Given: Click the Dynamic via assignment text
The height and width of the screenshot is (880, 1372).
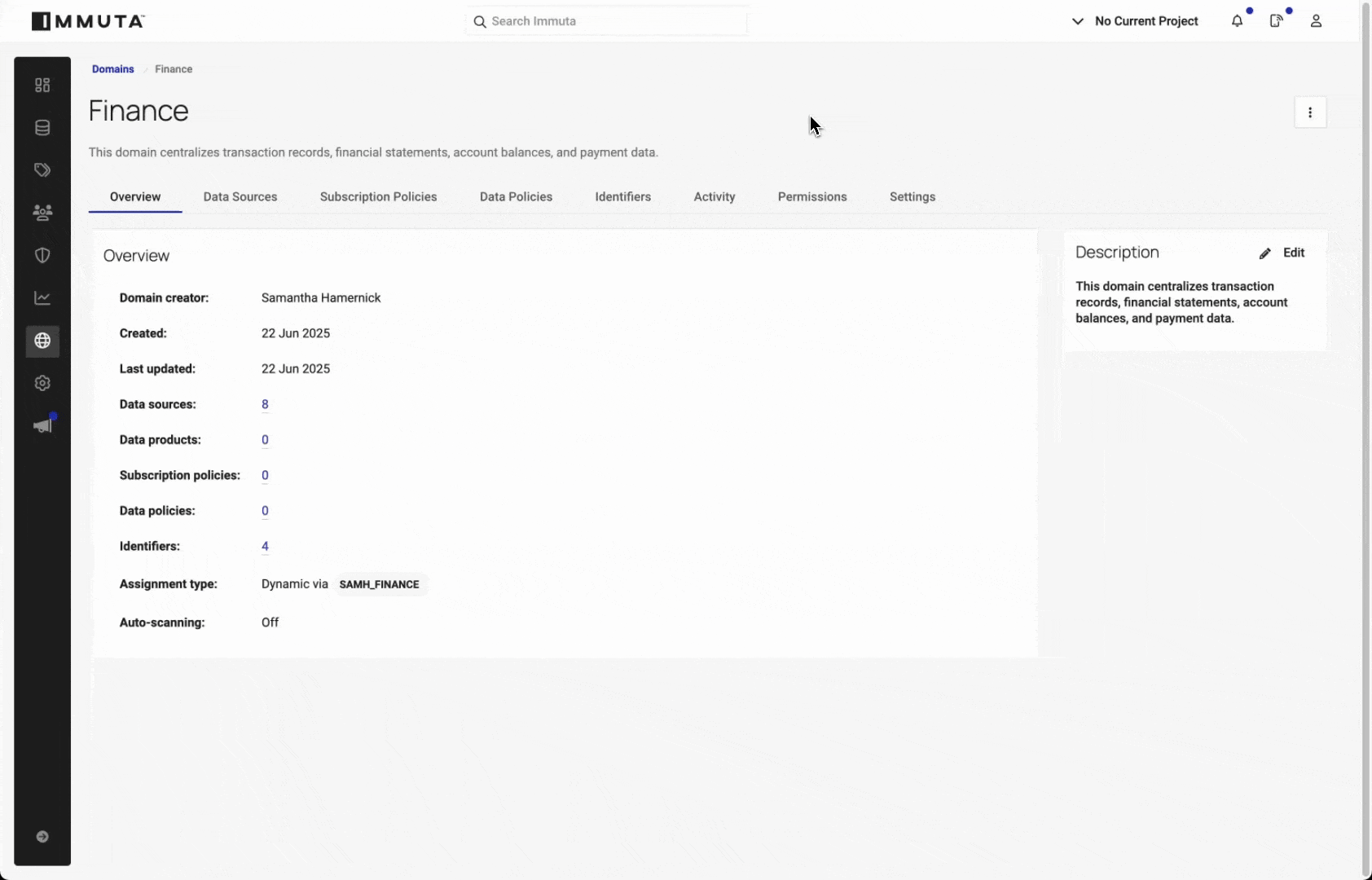Looking at the screenshot, I should [295, 584].
